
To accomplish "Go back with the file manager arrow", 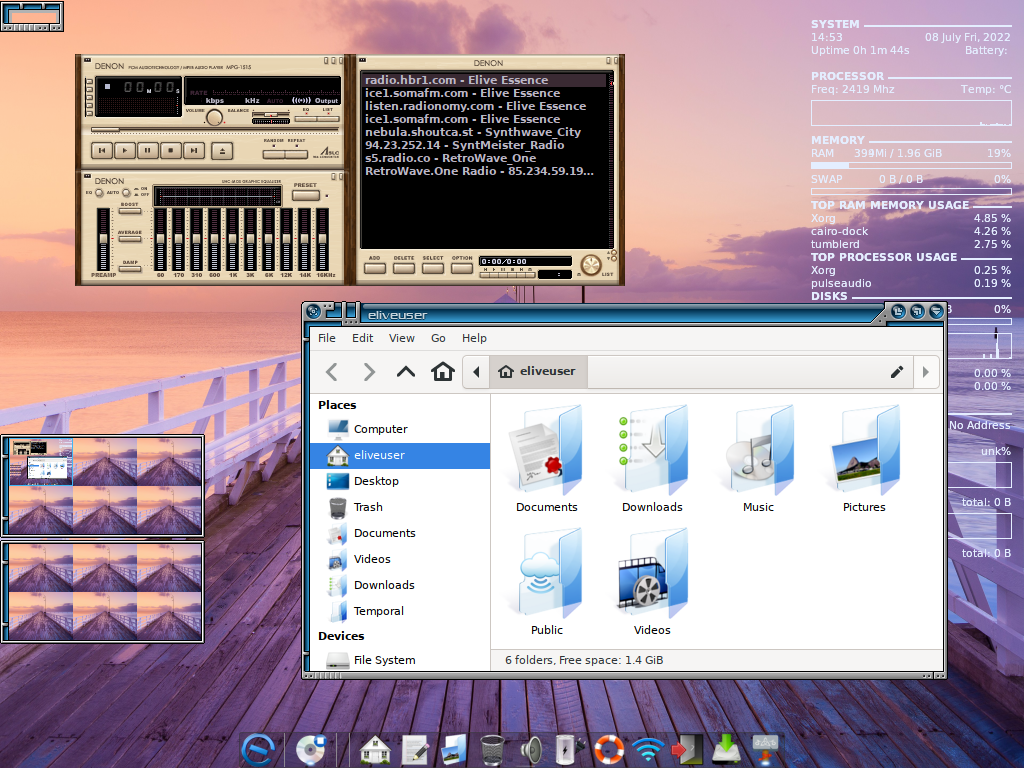I will 332,372.
